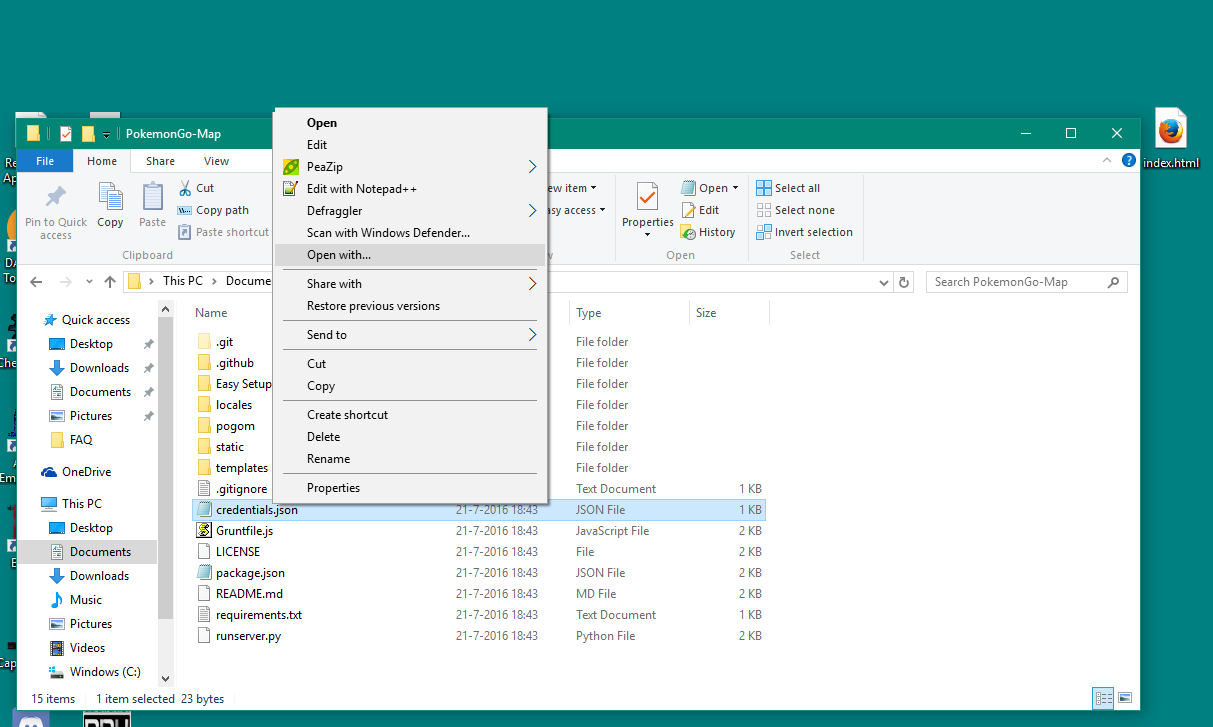Choose Properties from context menu
Screen dimensions: 1213x727
[x=410, y=488]
